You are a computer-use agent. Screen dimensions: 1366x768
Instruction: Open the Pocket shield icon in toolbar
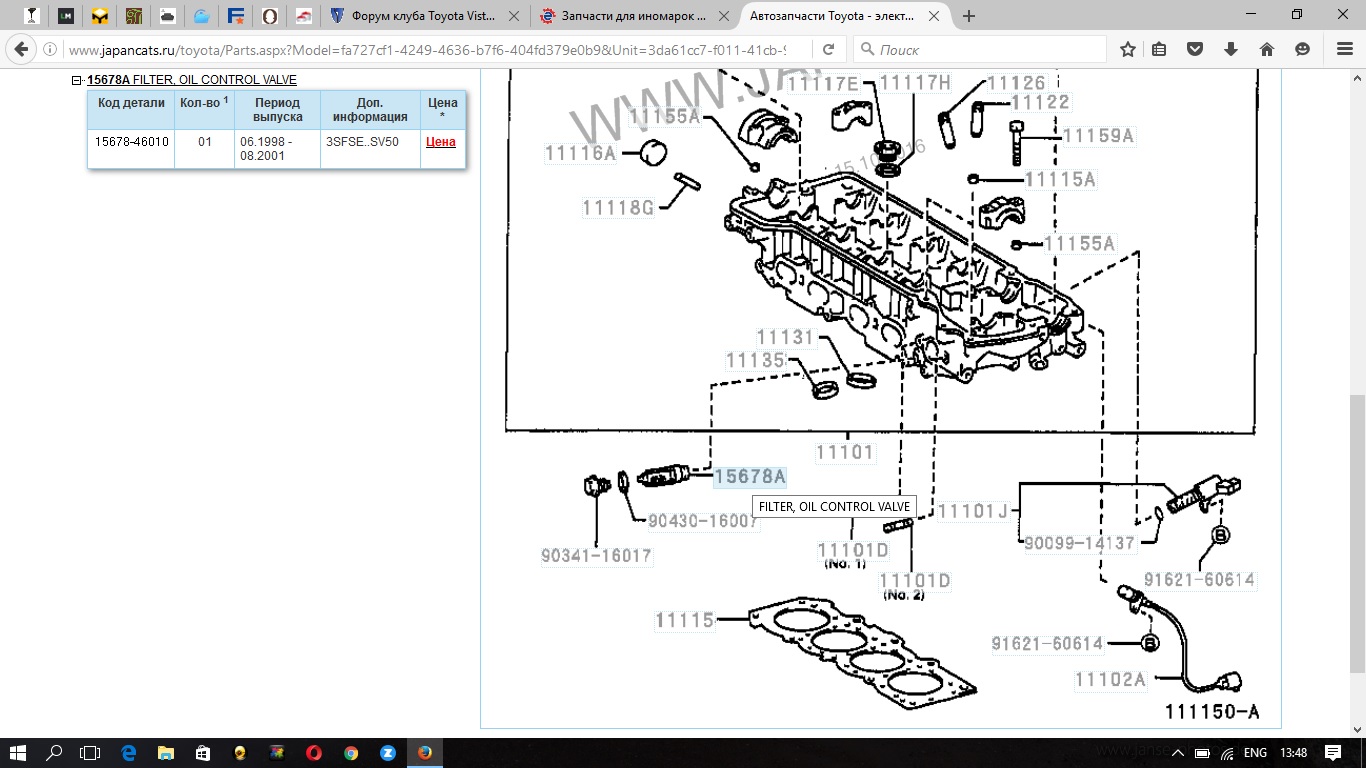(1194, 49)
